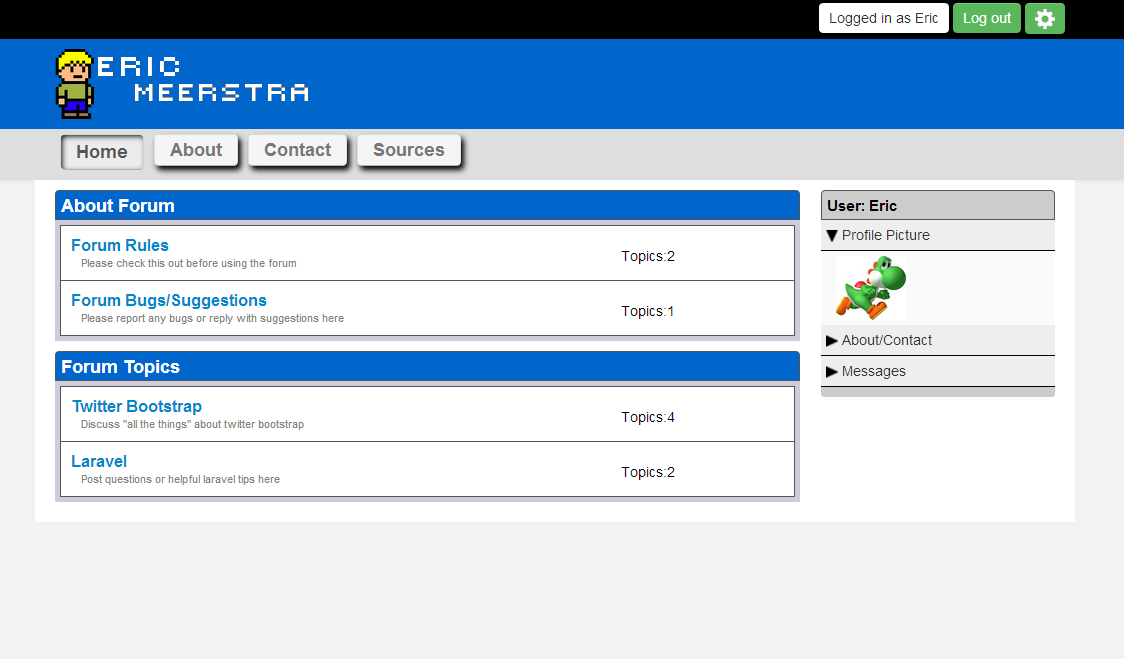Open the About page tab

196,150
